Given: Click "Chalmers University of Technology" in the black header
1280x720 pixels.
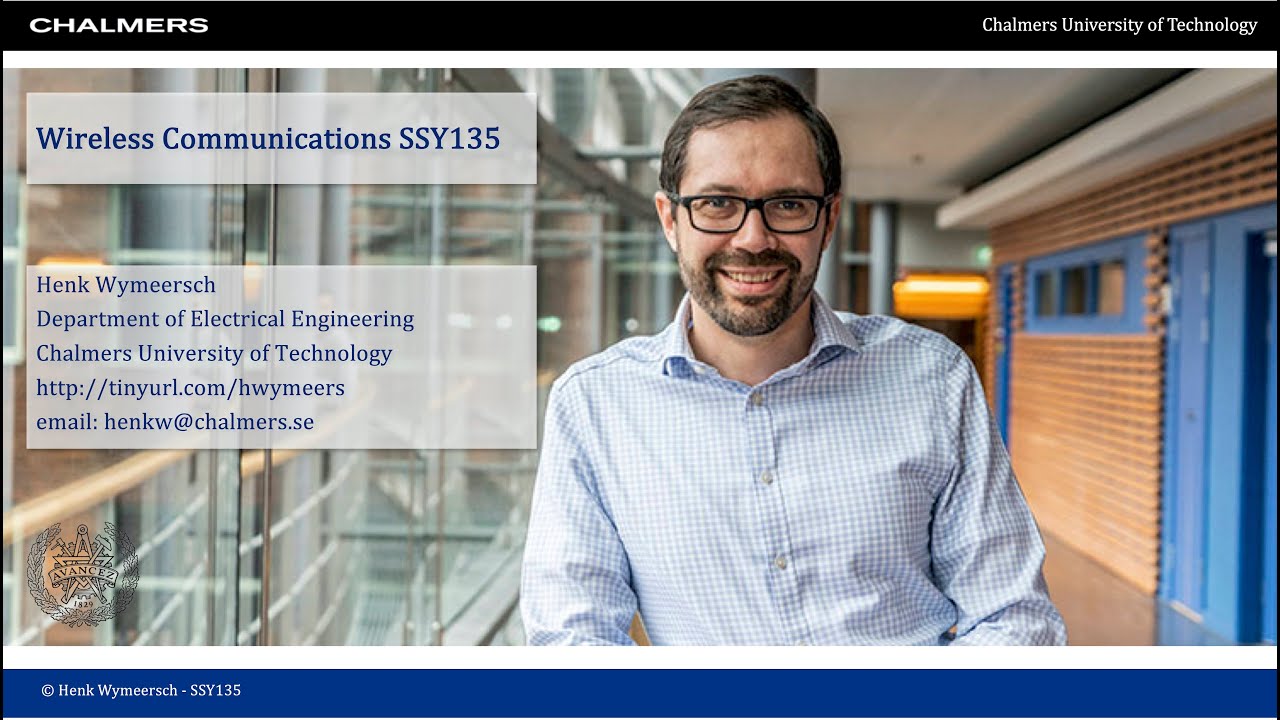Looking at the screenshot, I should pos(1119,25).
